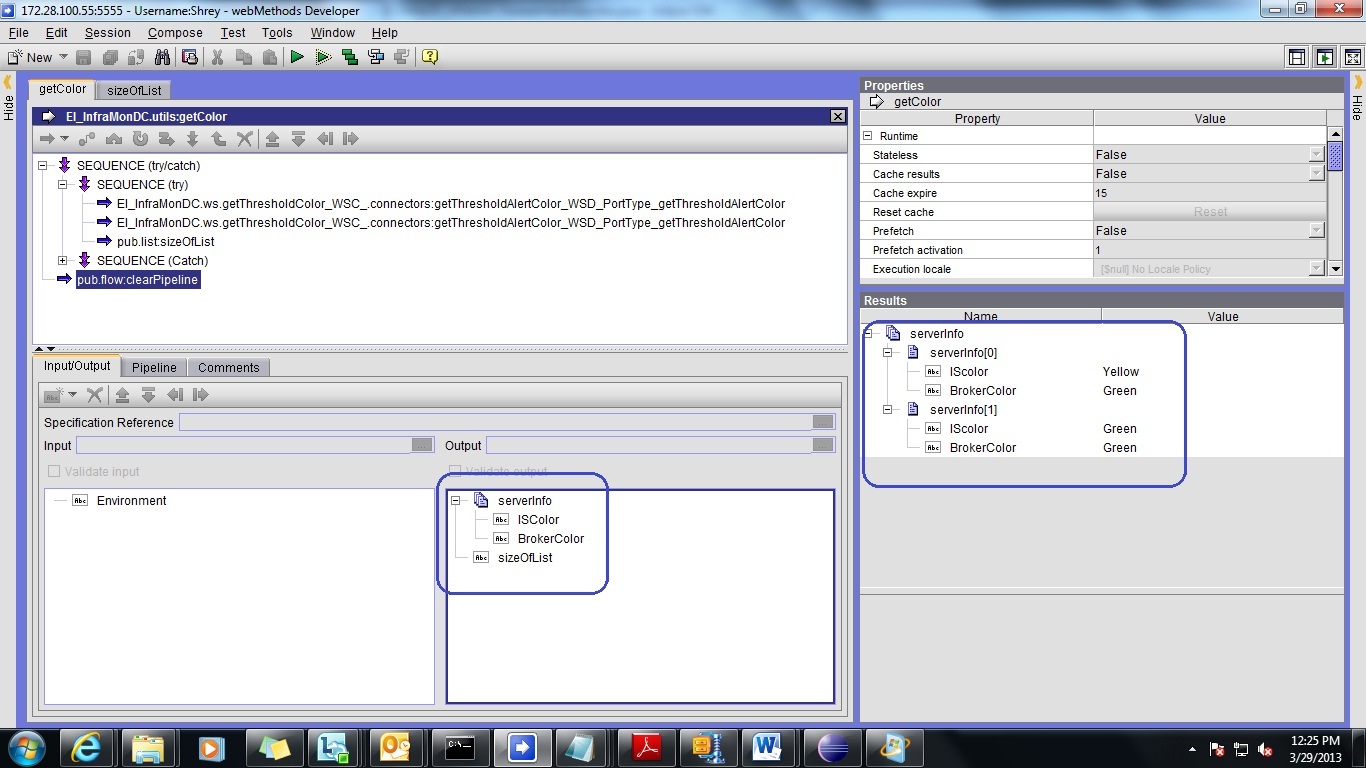Open the New dropdown arrow

pos(64,57)
